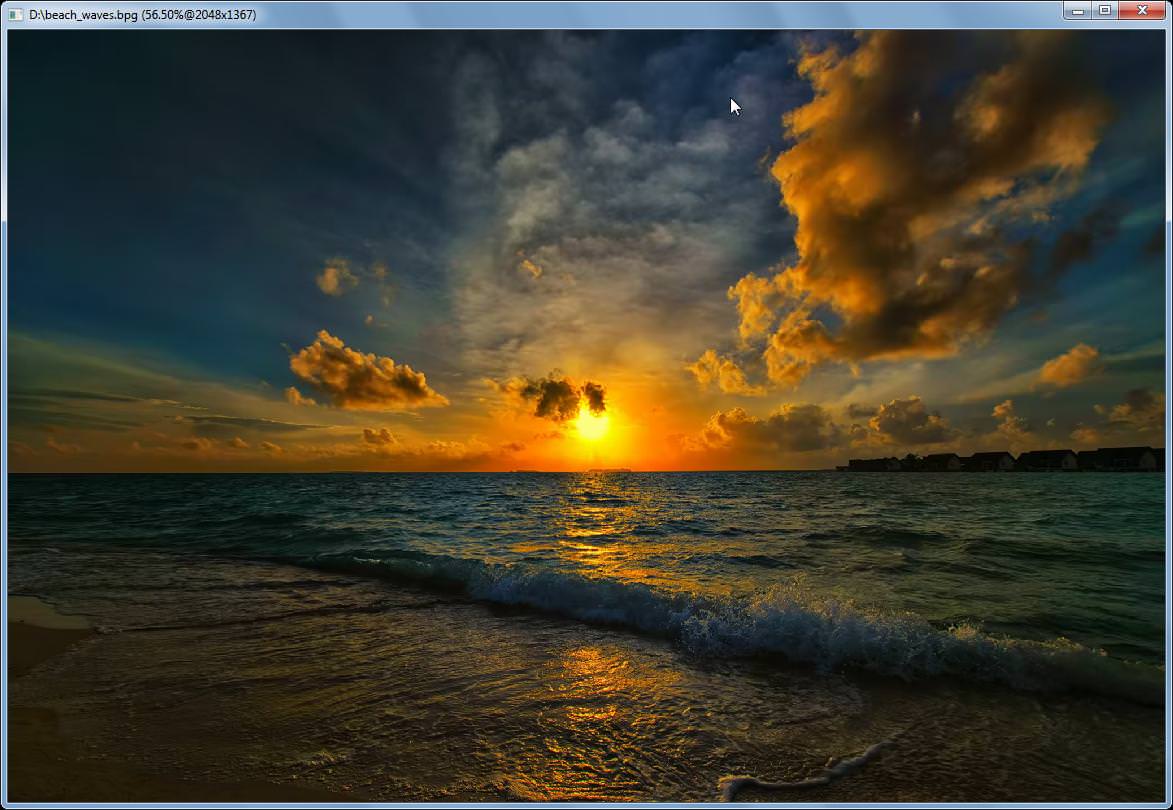The width and height of the screenshot is (1173, 810).
Task: Maximize the image viewer window
Action: pos(1105,10)
